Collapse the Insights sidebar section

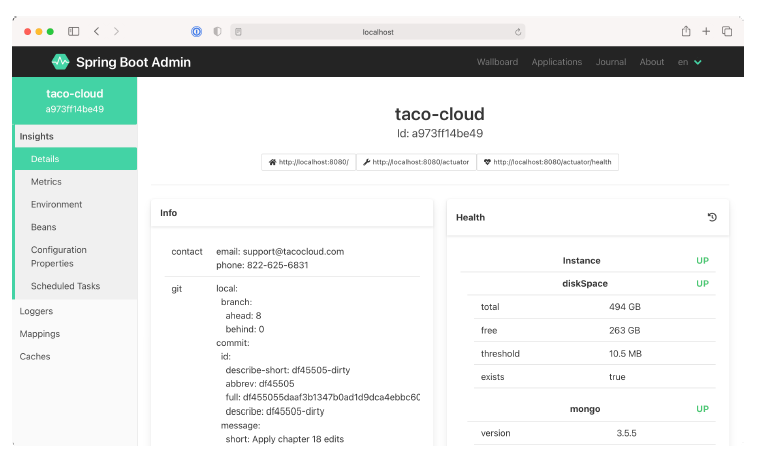point(37,136)
